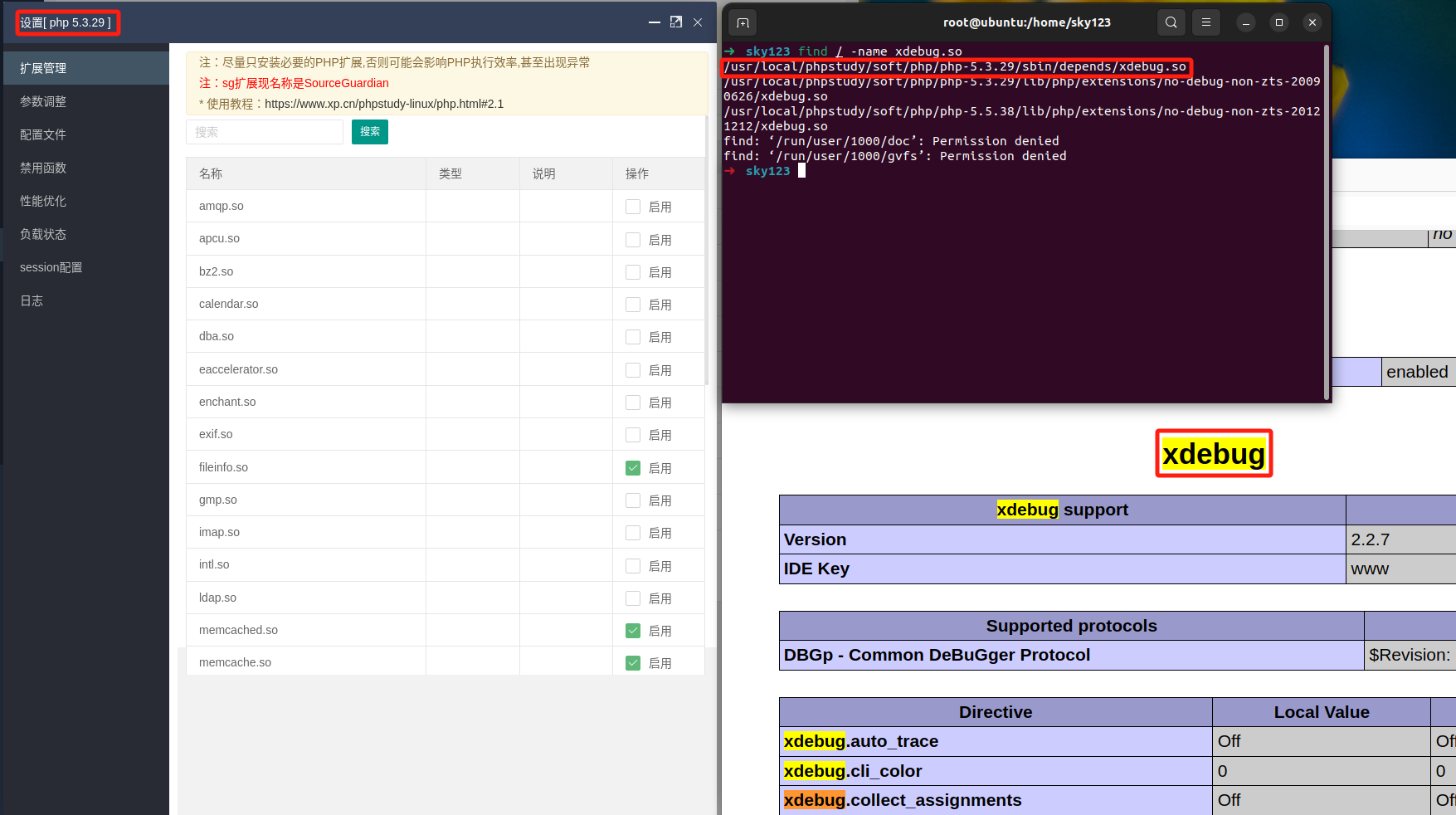Minimize the php settings dialog
1456x815 pixels.
pos(654,22)
